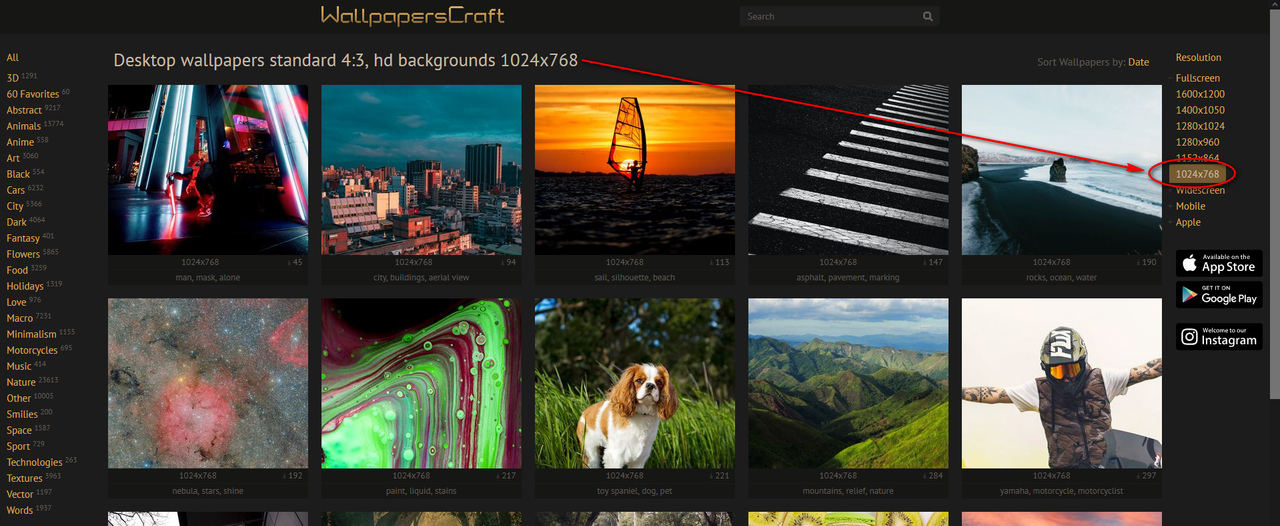This screenshot has height=526, width=1280.
Task: Click the search magnifier icon
Action: (928, 16)
